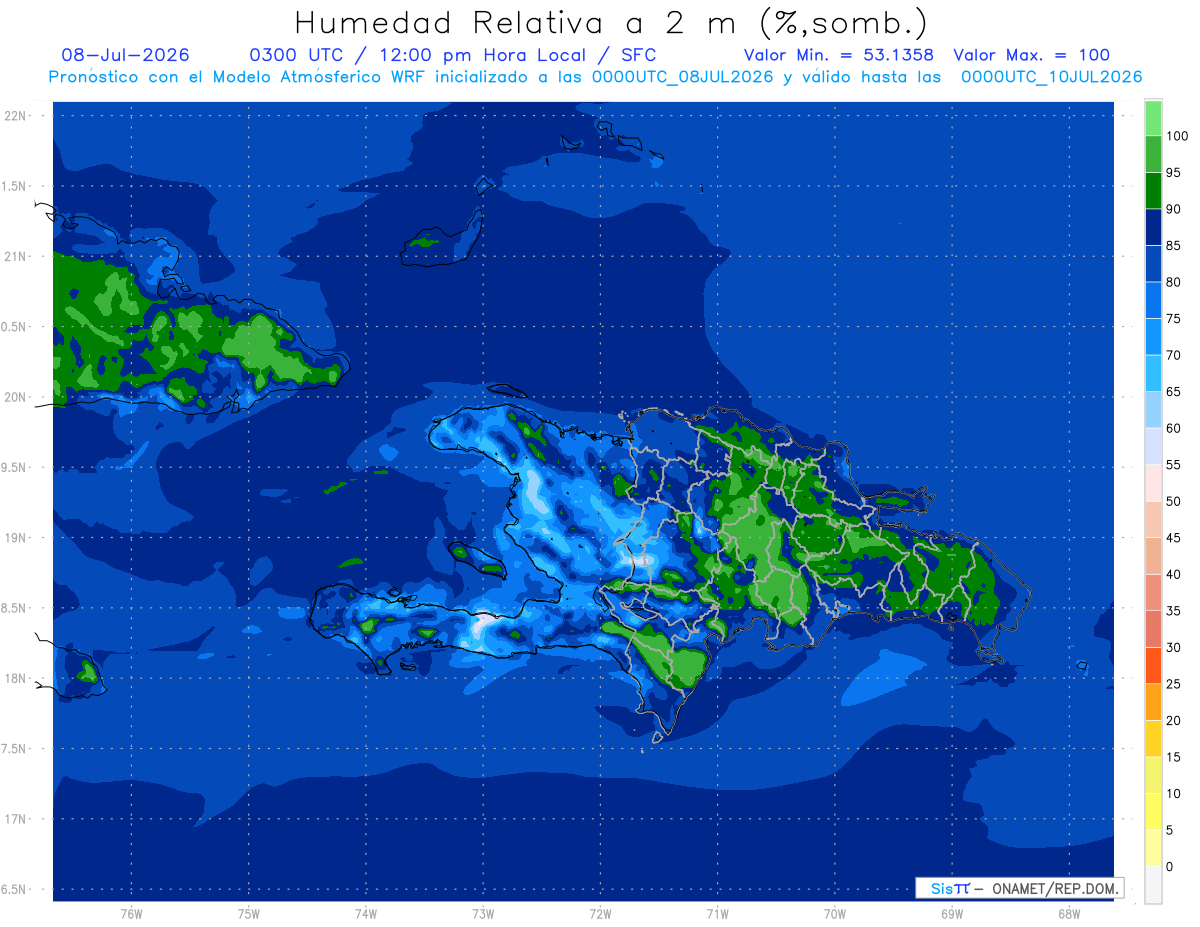
Task: Click the light green legend swatch above 100
Action: click(x=1153, y=118)
